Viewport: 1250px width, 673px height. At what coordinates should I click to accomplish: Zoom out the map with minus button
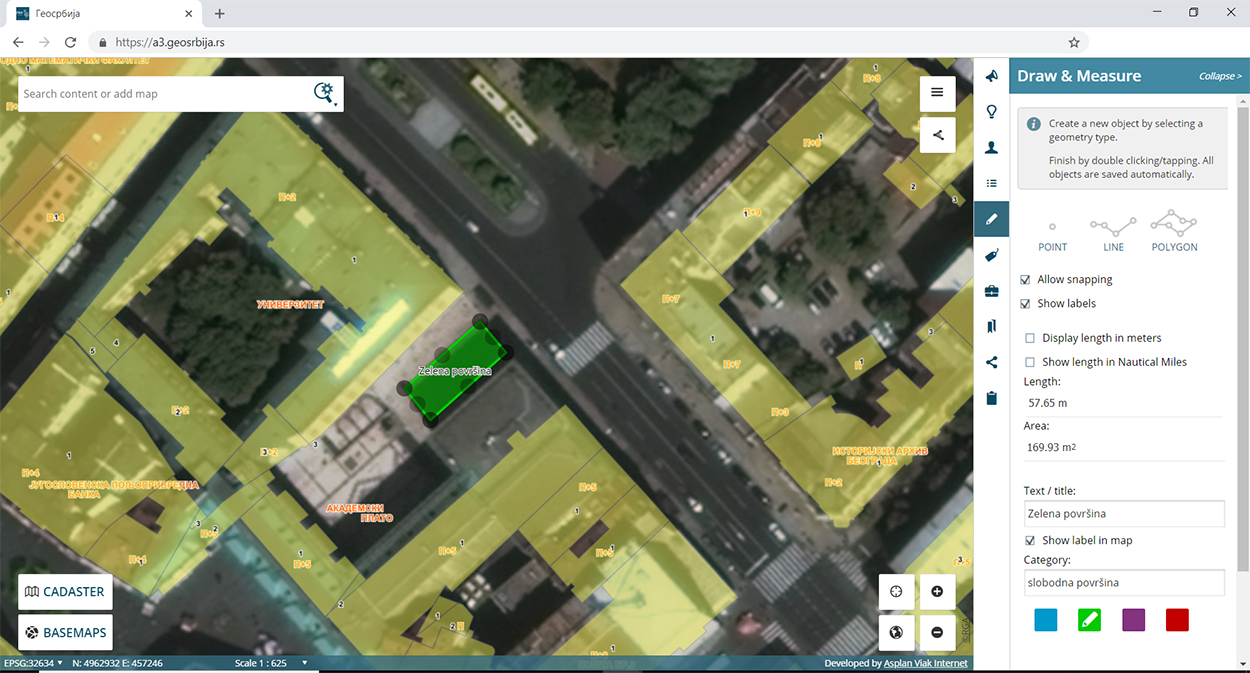[937, 632]
